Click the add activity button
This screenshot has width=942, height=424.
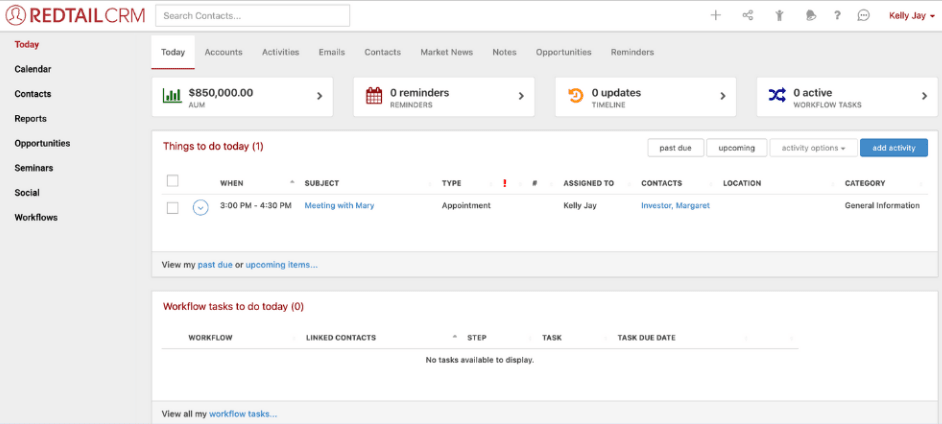tap(893, 148)
